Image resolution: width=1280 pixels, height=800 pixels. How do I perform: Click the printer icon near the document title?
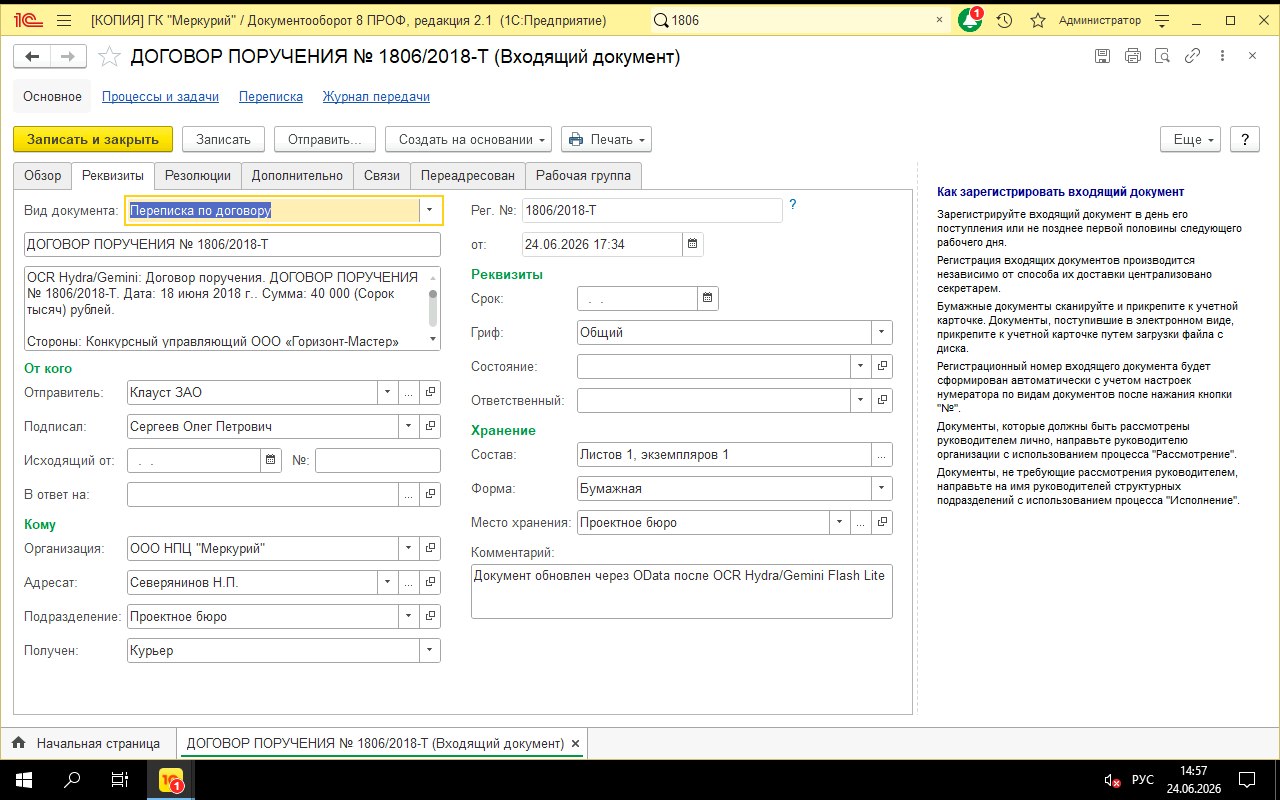[x=1132, y=57]
